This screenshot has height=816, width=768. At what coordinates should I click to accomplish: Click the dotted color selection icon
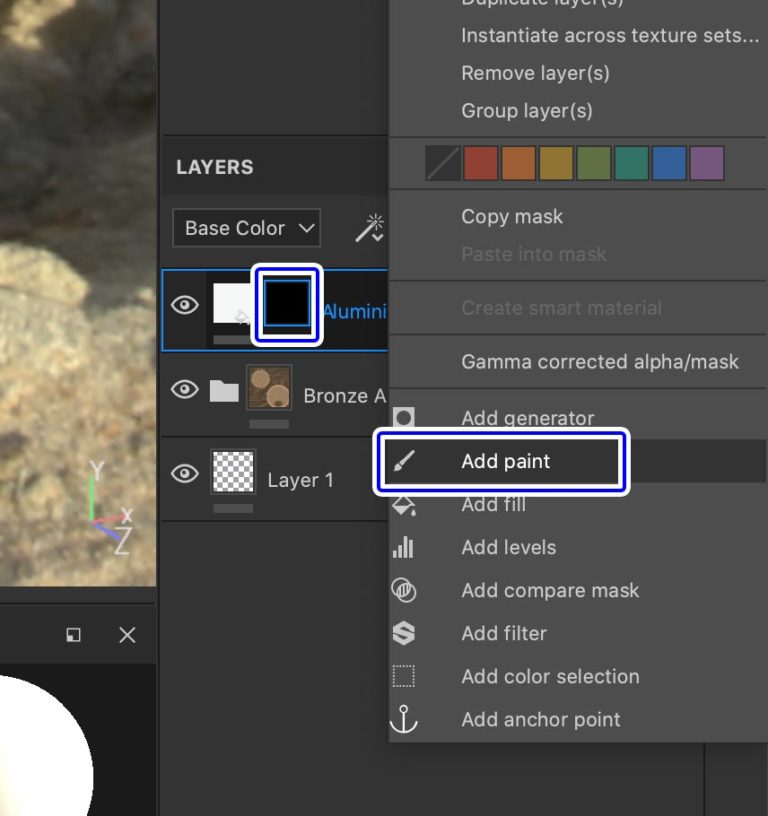[404, 676]
